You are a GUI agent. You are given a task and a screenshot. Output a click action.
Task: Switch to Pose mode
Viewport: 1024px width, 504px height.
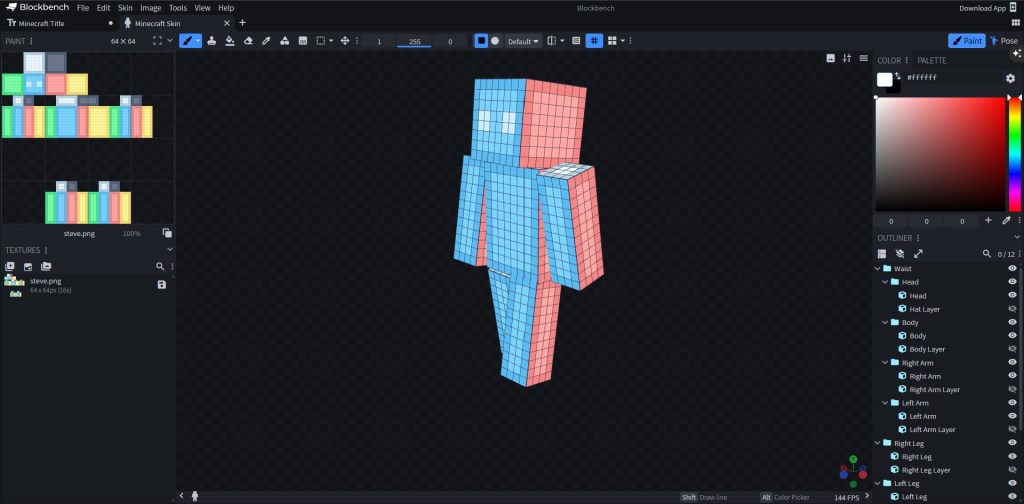coord(1005,41)
